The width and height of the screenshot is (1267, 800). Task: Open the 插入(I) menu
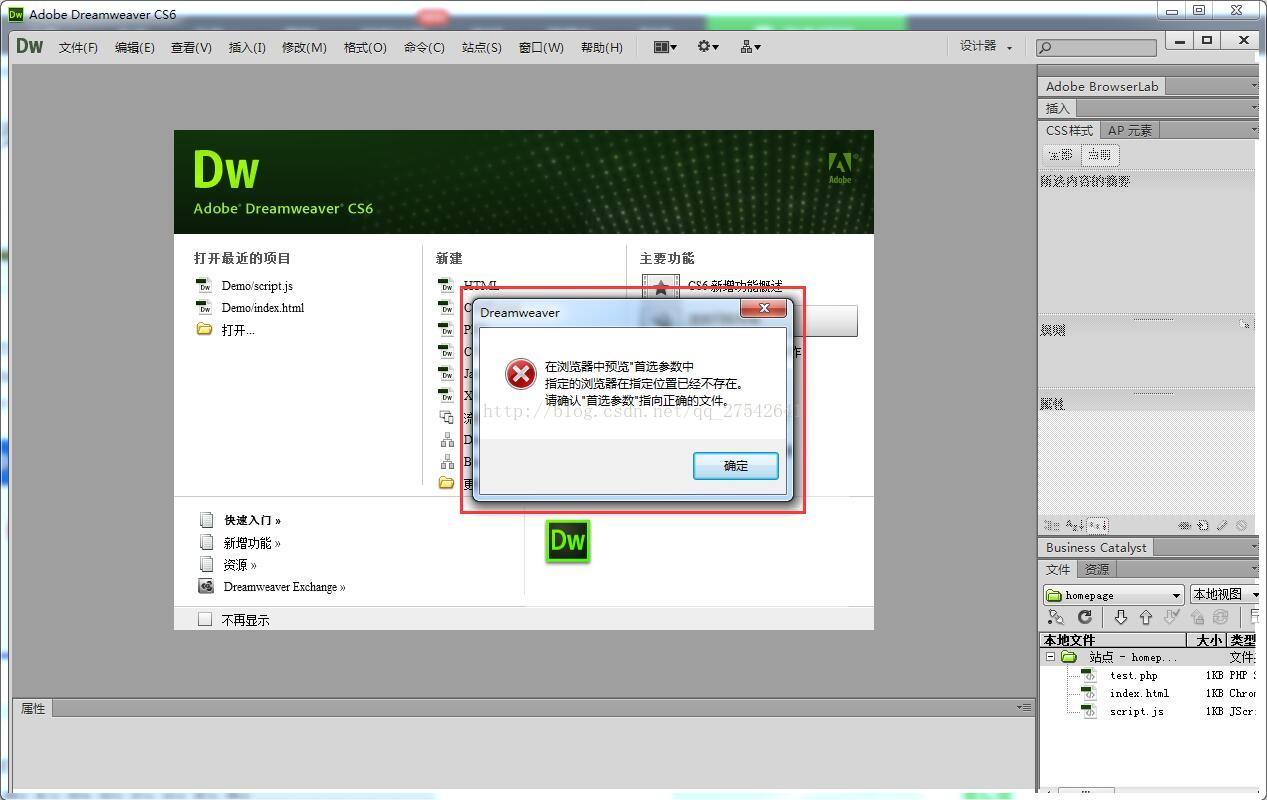[x=247, y=47]
